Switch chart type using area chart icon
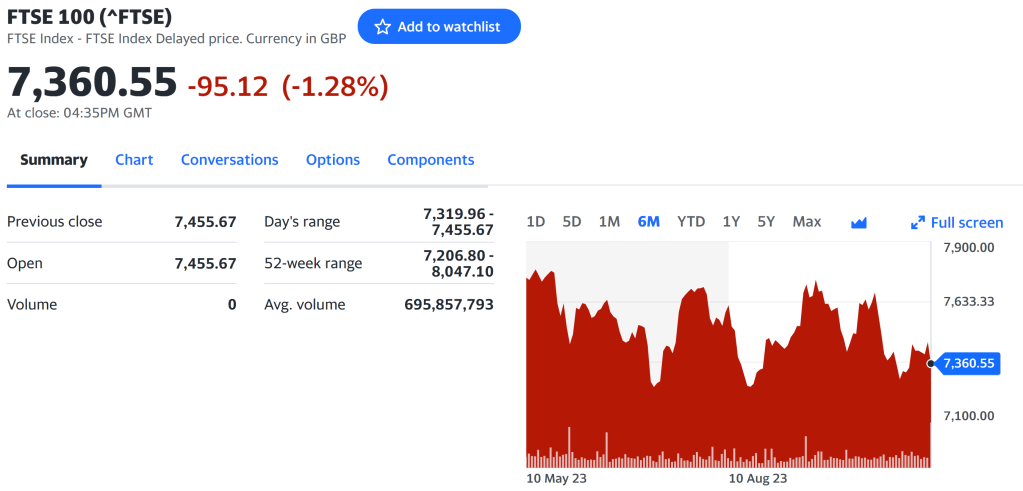Image resolution: width=1023 pixels, height=491 pixels. coord(858,222)
